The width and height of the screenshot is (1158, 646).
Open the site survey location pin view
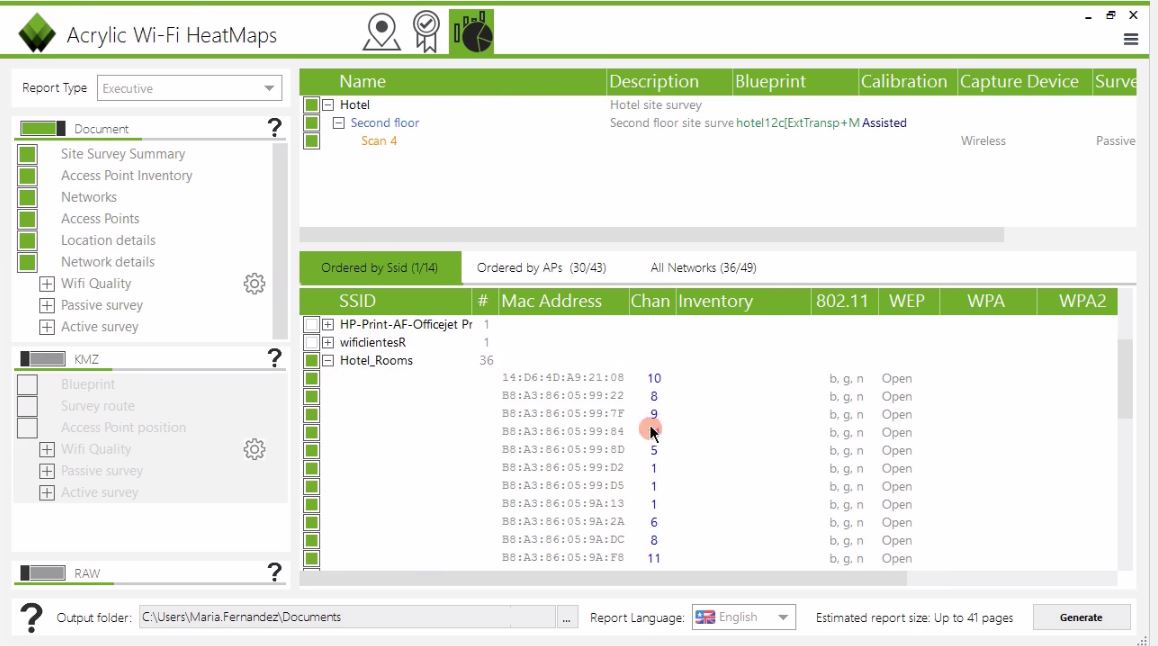point(382,32)
